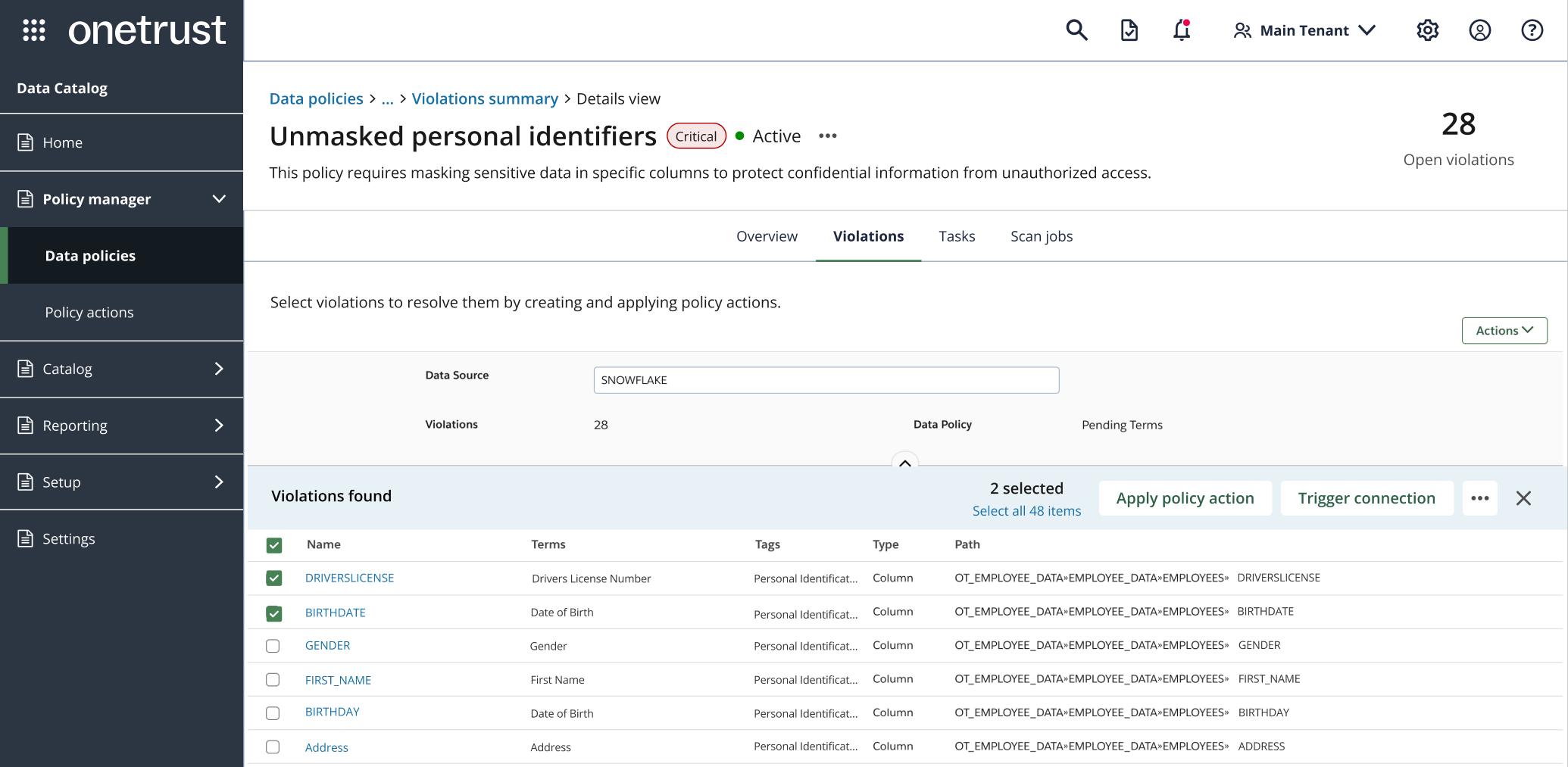The width and height of the screenshot is (1568, 767).
Task: Open more options next to Active status
Action: (827, 136)
